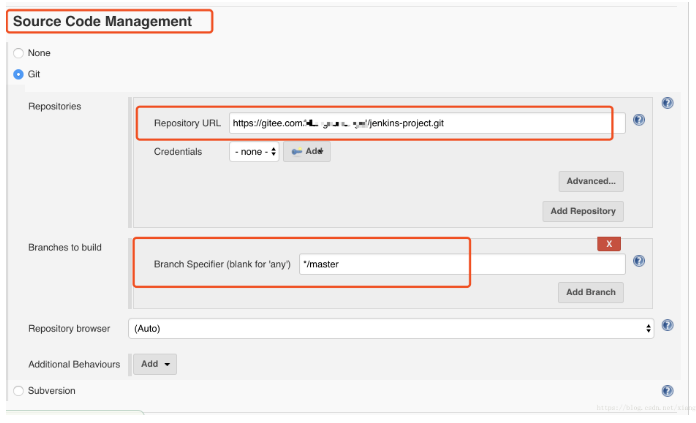Click the Add Branch button
Viewport: 696px width, 423px height.
coord(591,292)
